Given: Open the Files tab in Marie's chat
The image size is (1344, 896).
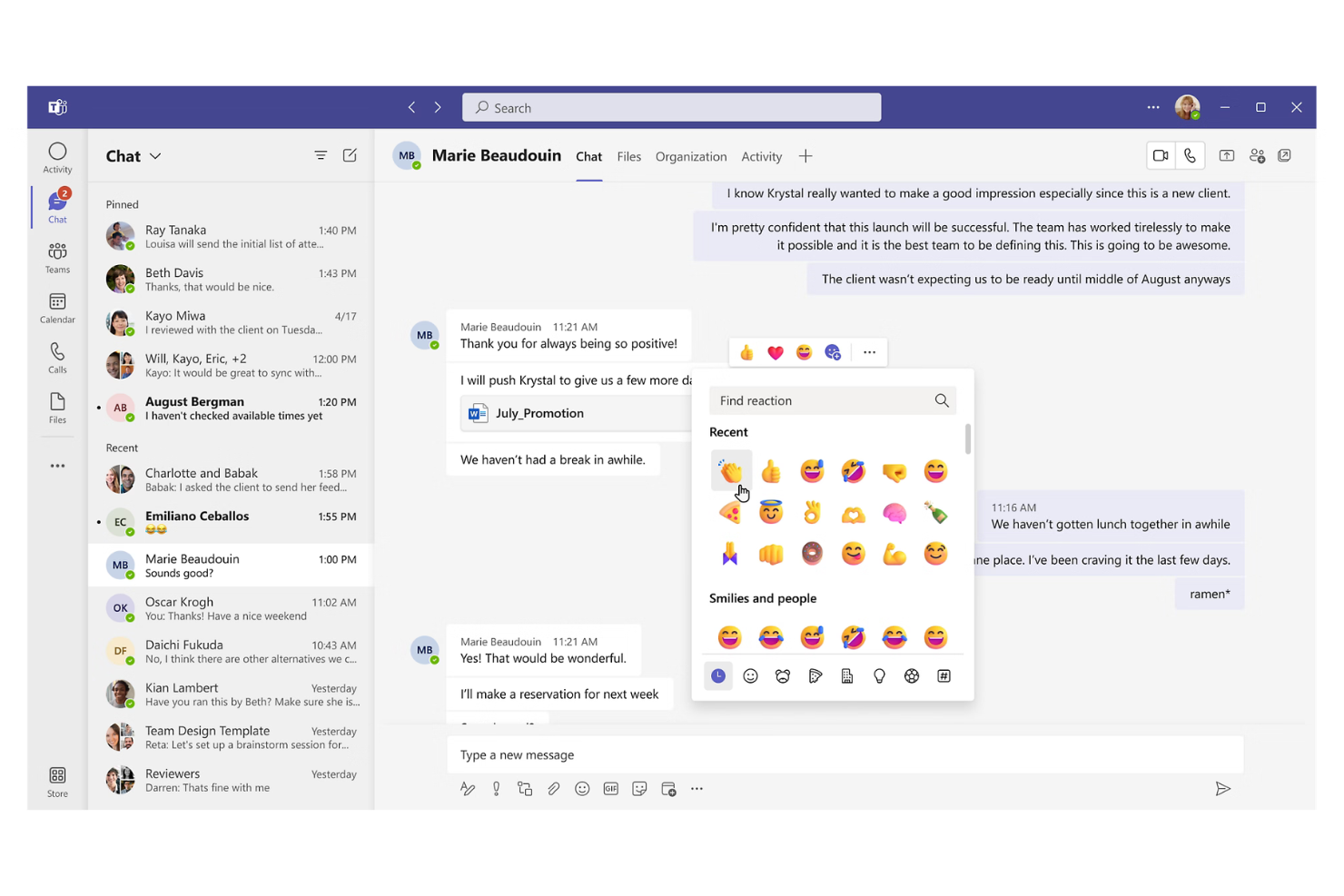Looking at the screenshot, I should pyautogui.click(x=628, y=156).
